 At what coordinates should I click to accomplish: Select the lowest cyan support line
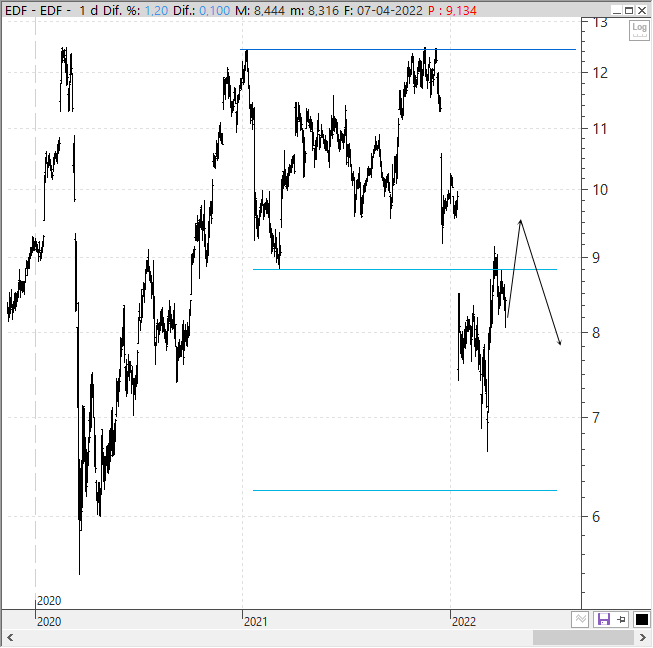405,491
